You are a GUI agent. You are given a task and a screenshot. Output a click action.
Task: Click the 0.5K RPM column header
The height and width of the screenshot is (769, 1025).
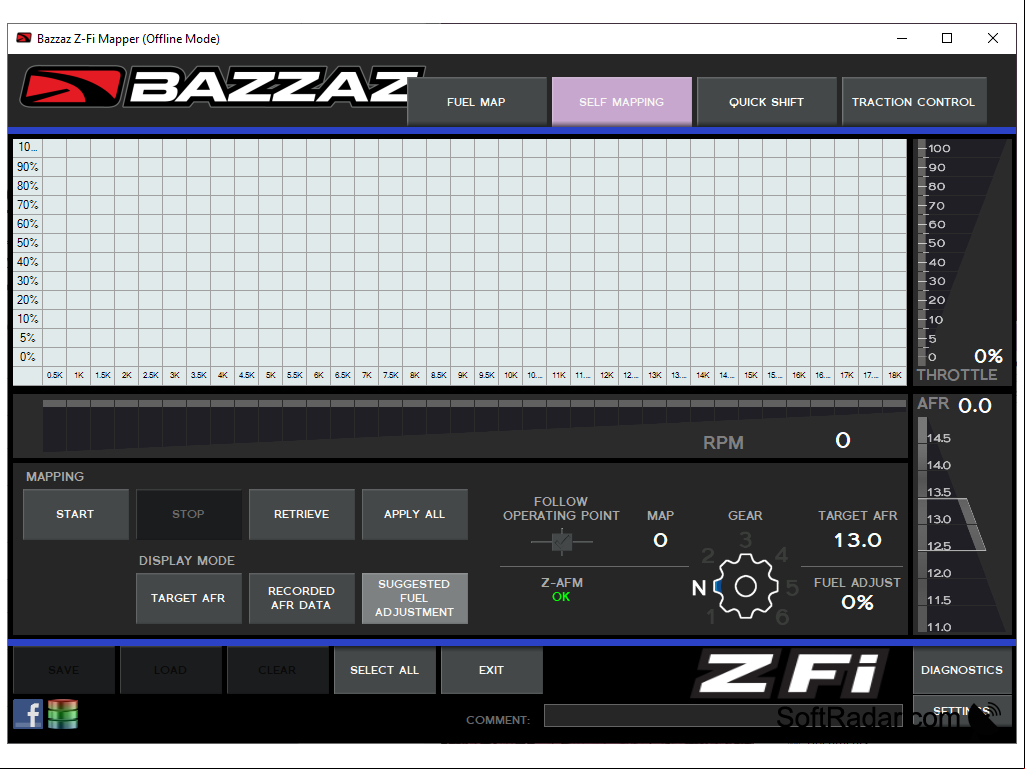[55, 375]
